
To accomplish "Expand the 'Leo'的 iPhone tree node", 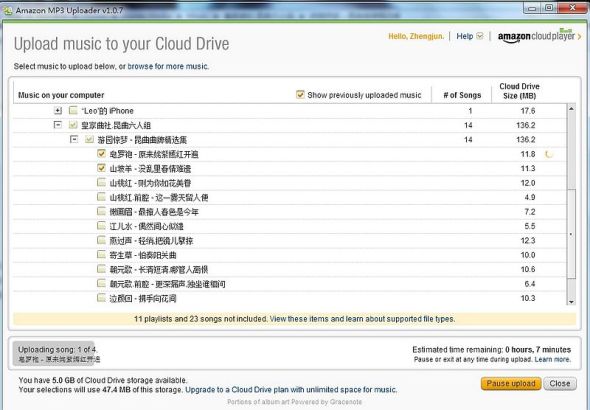I will [58, 111].
